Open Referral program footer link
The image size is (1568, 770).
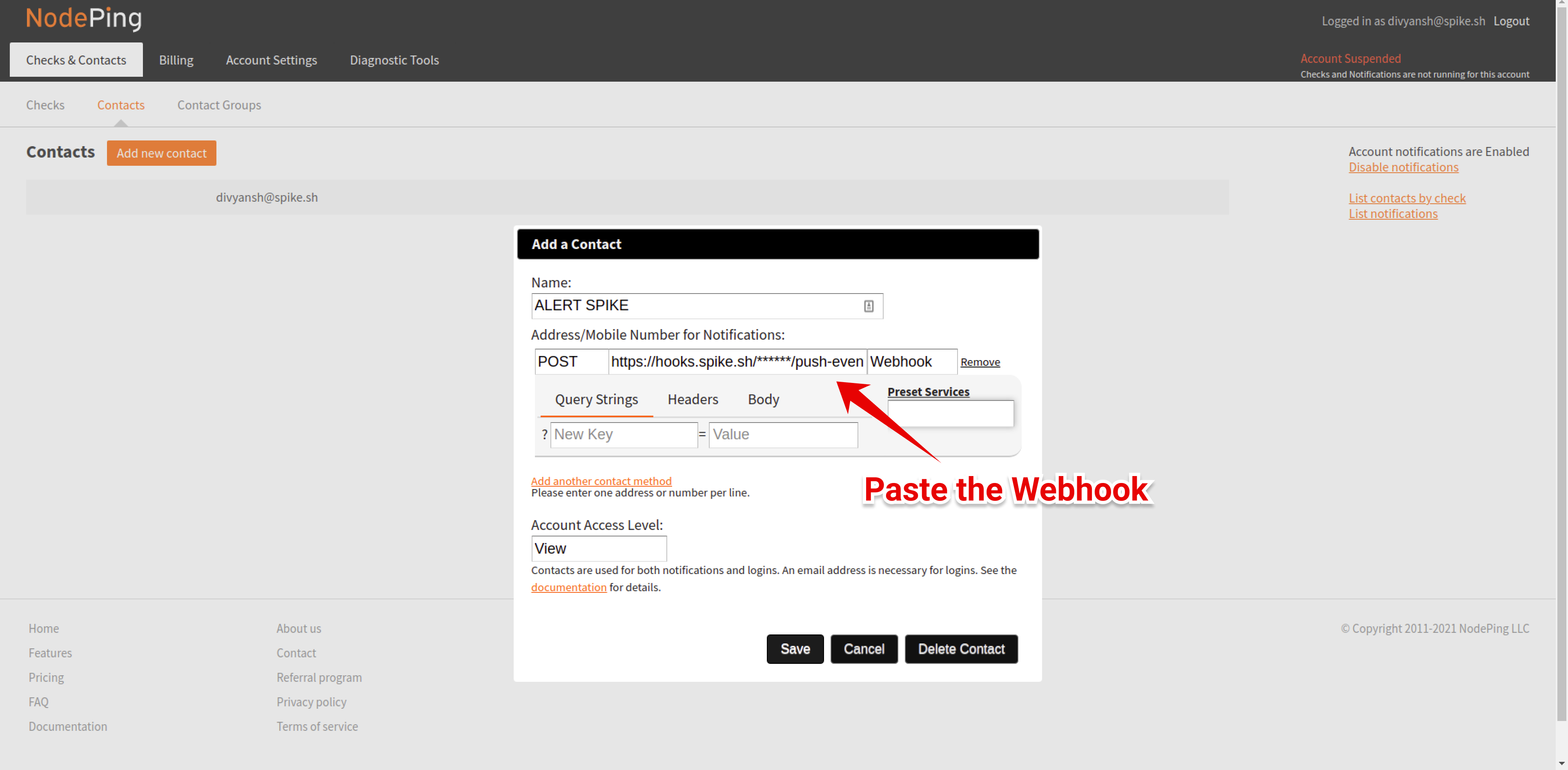[319, 677]
